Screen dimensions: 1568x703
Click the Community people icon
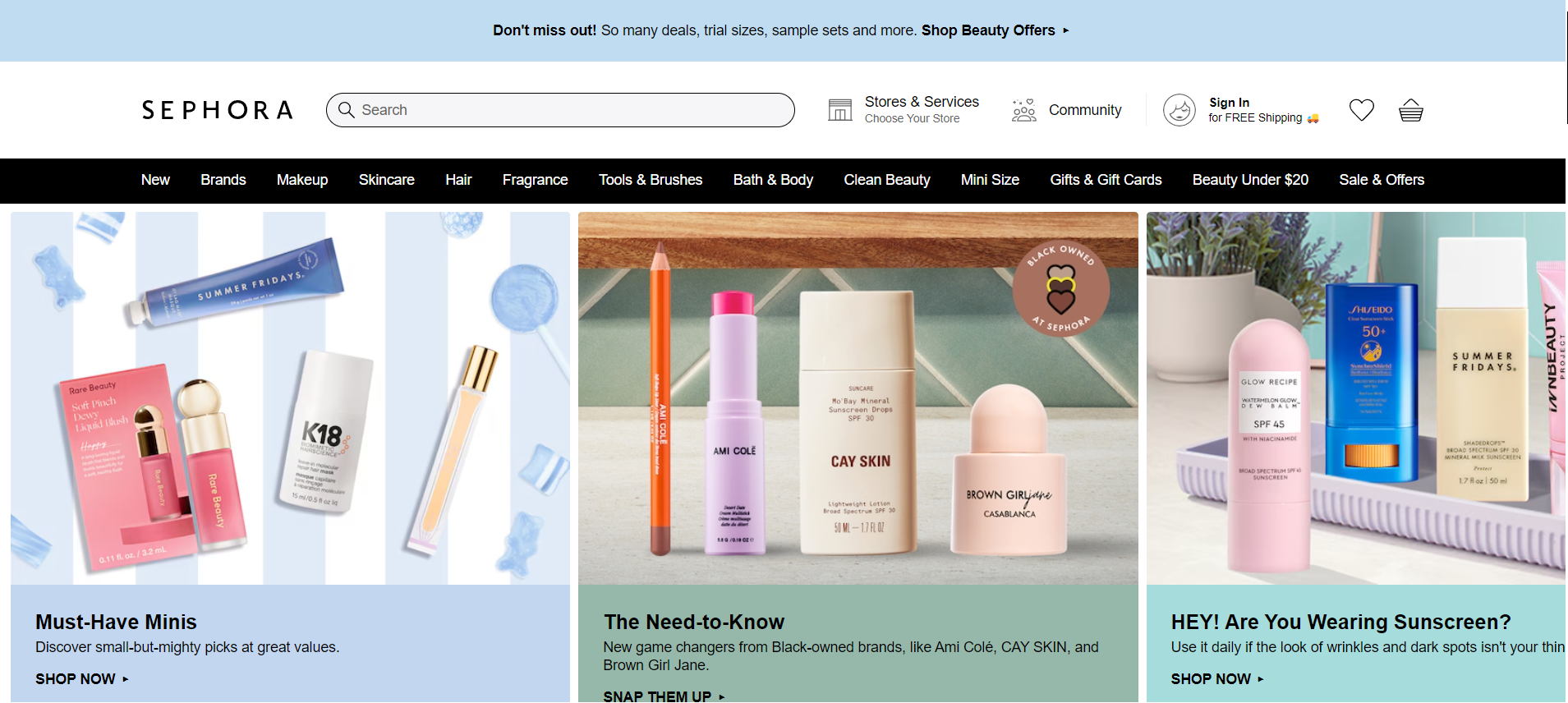1023,110
